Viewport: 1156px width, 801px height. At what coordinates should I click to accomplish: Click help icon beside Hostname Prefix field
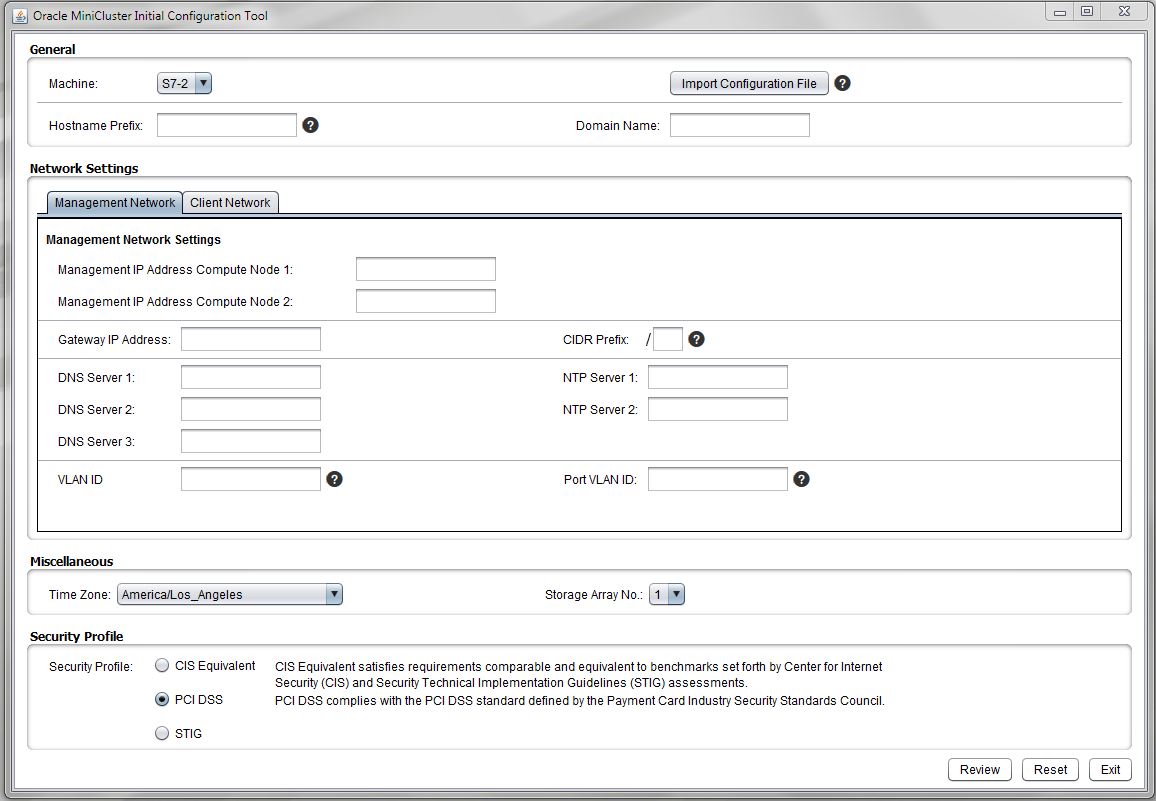(x=310, y=125)
